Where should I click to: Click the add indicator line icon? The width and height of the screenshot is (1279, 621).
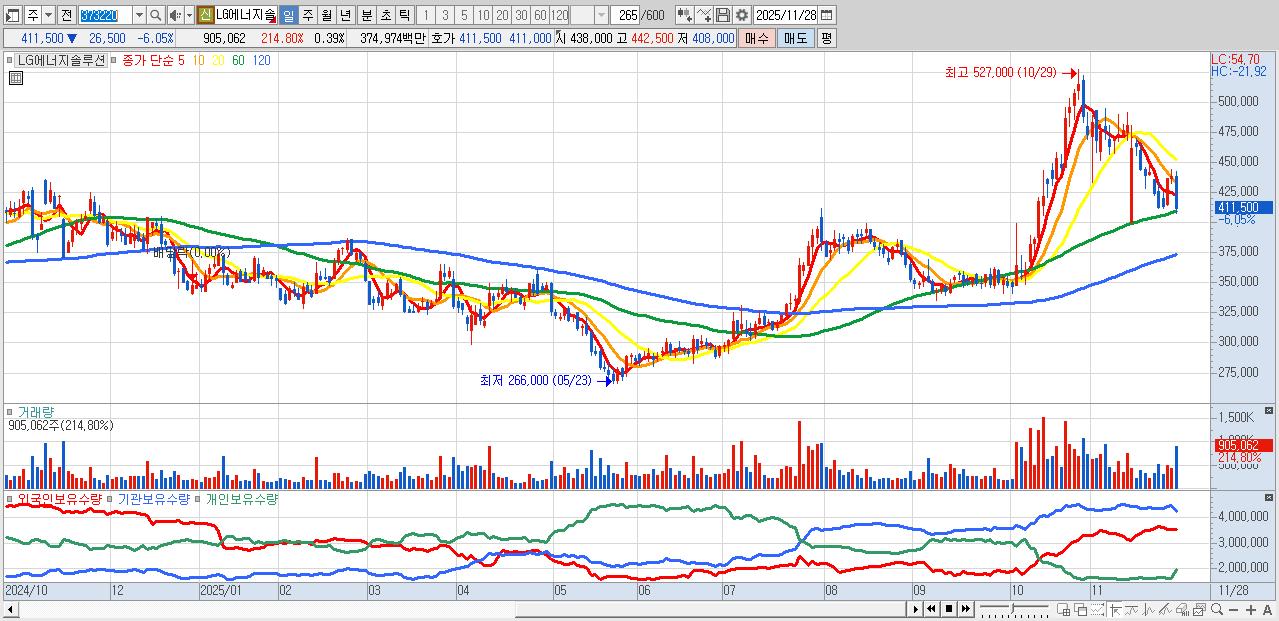pyautogui.click(x=703, y=15)
